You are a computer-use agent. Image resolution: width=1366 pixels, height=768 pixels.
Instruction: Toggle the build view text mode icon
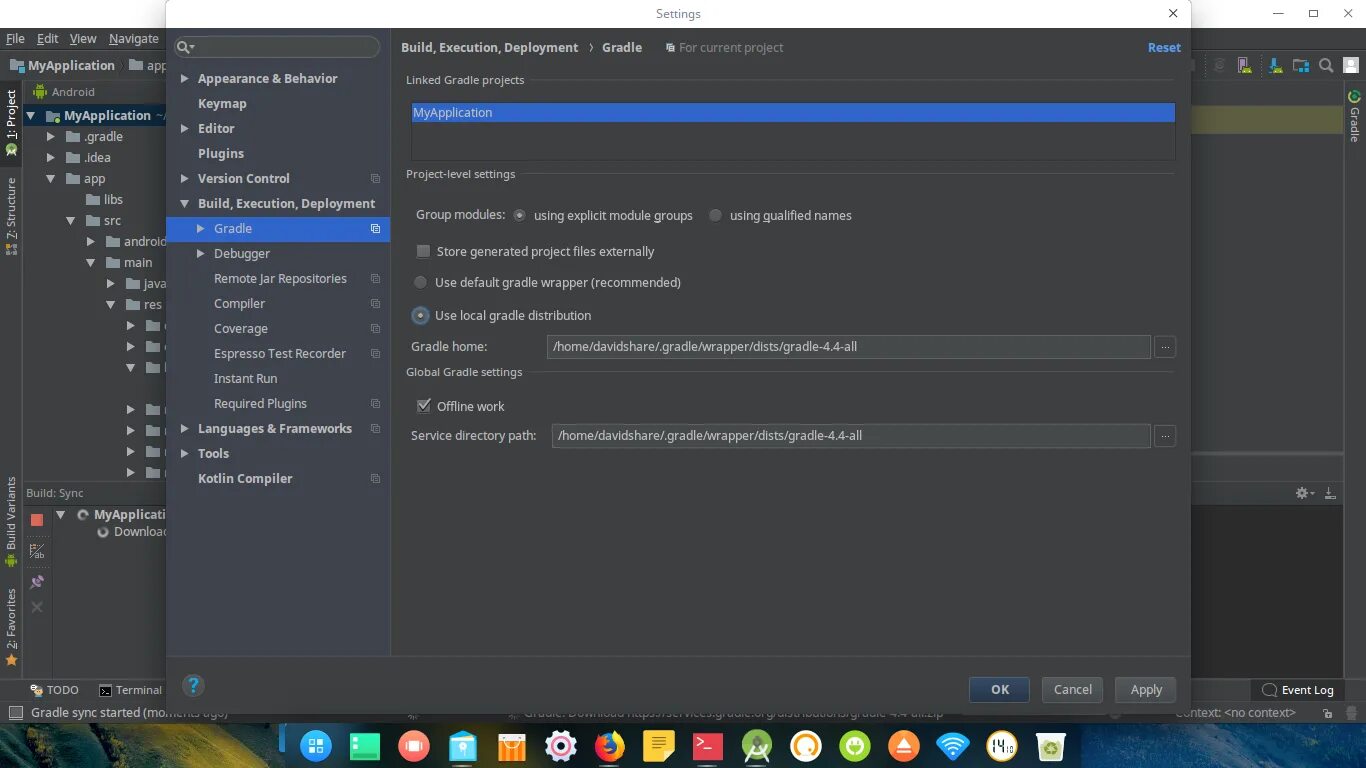point(37,551)
